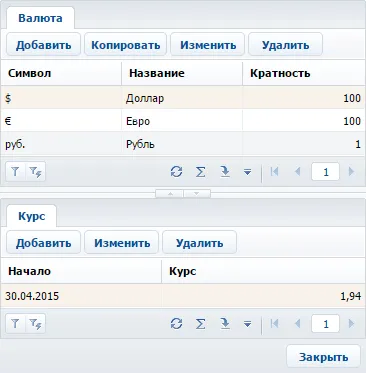This screenshot has height=373, width=366.
Task: Select the Курс tab
Action: pos(31,216)
